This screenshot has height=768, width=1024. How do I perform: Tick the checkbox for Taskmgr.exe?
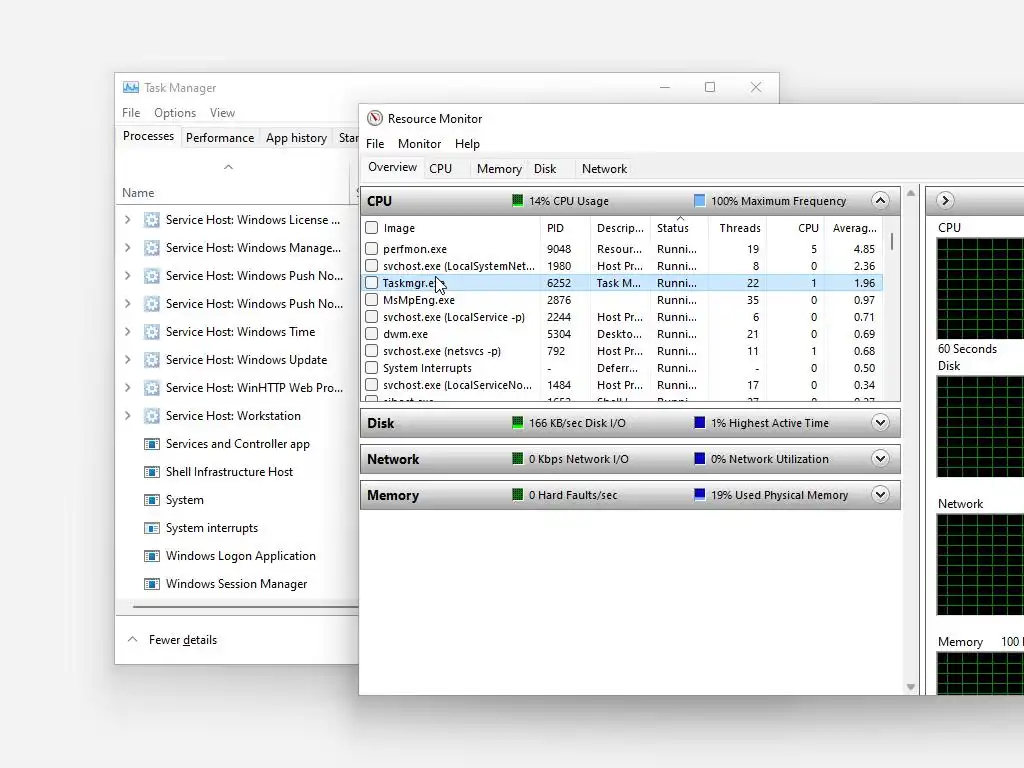tap(372, 283)
